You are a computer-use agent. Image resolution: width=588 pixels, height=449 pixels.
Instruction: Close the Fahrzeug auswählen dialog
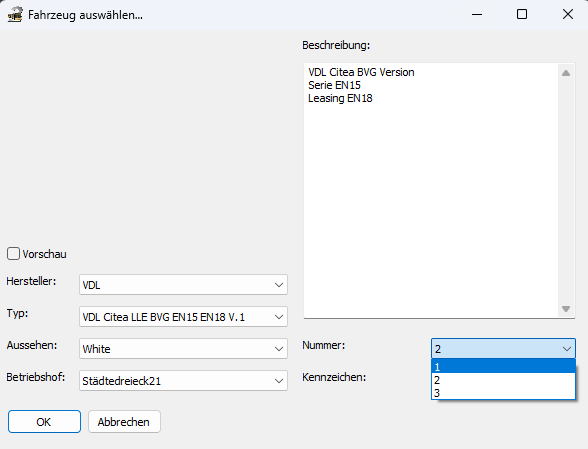pyautogui.click(x=568, y=15)
